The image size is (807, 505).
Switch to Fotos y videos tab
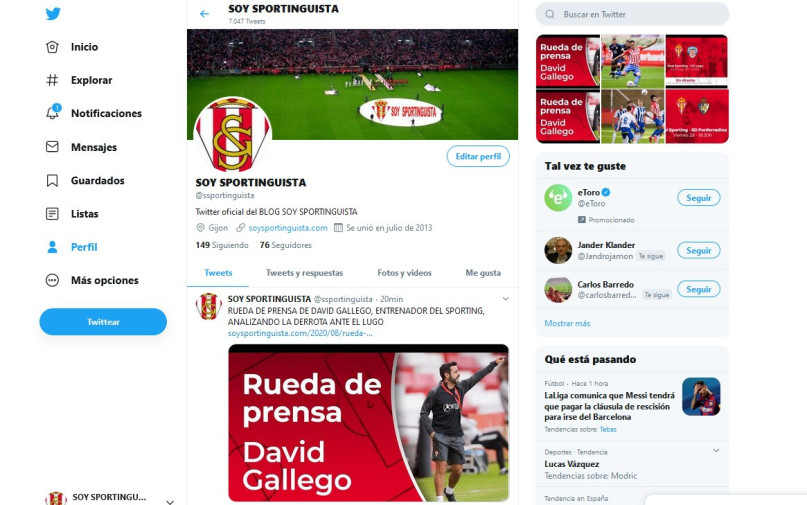[405, 273]
